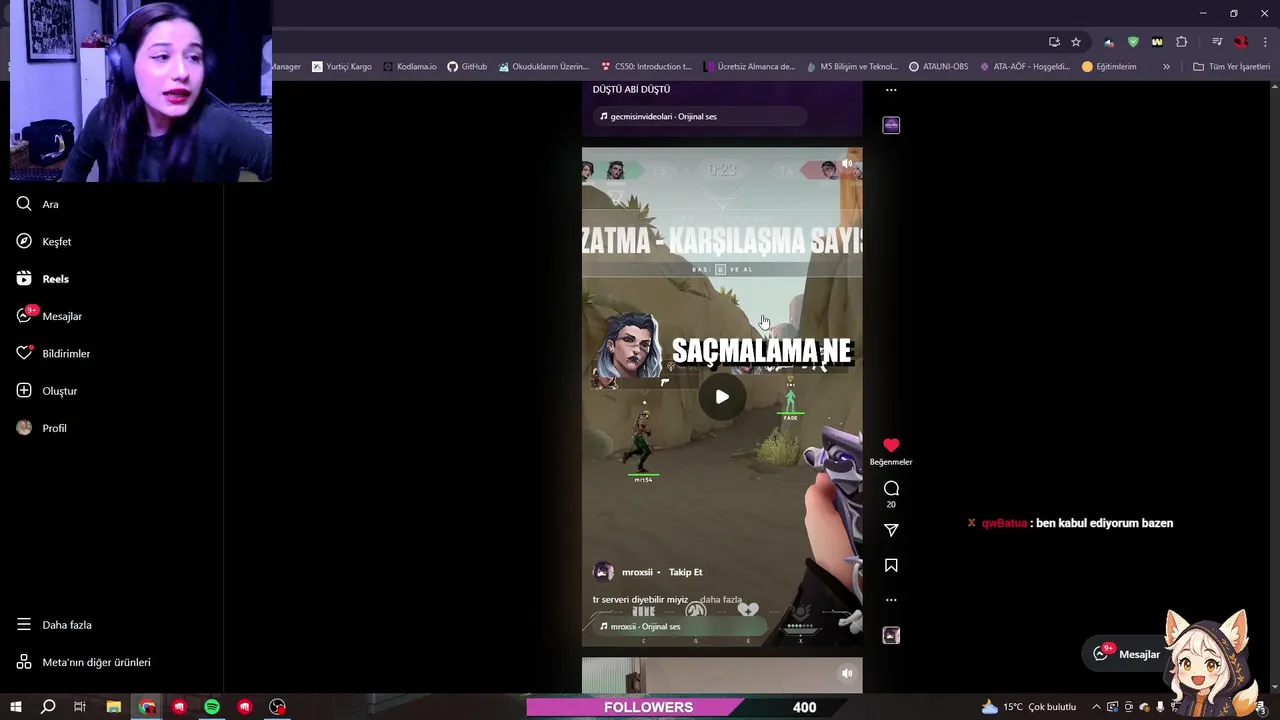Image resolution: width=1280 pixels, height=720 pixels.
Task: Open Windows Start menu
Action: 15,707
